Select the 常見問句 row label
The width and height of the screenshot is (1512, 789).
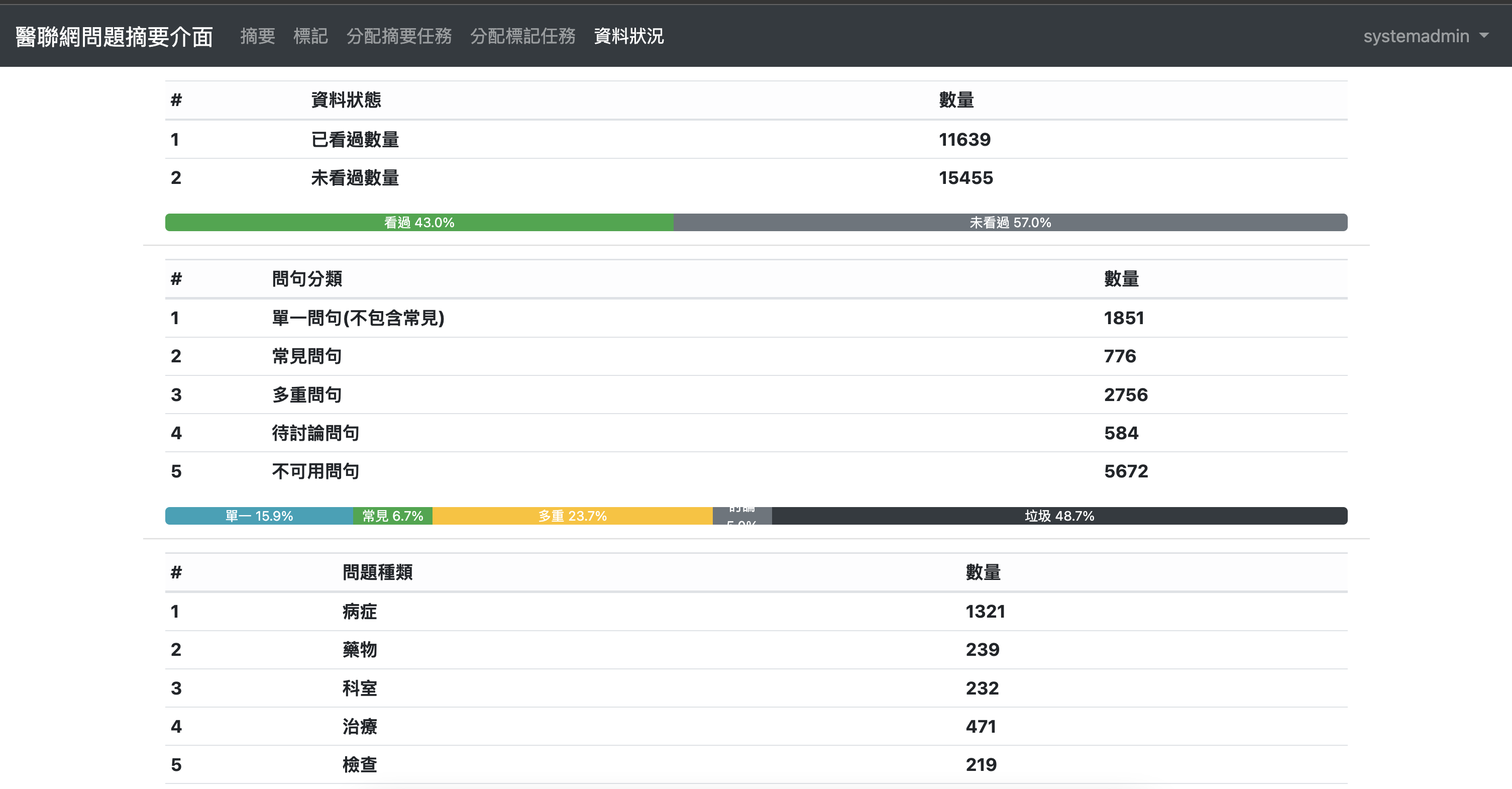click(307, 356)
